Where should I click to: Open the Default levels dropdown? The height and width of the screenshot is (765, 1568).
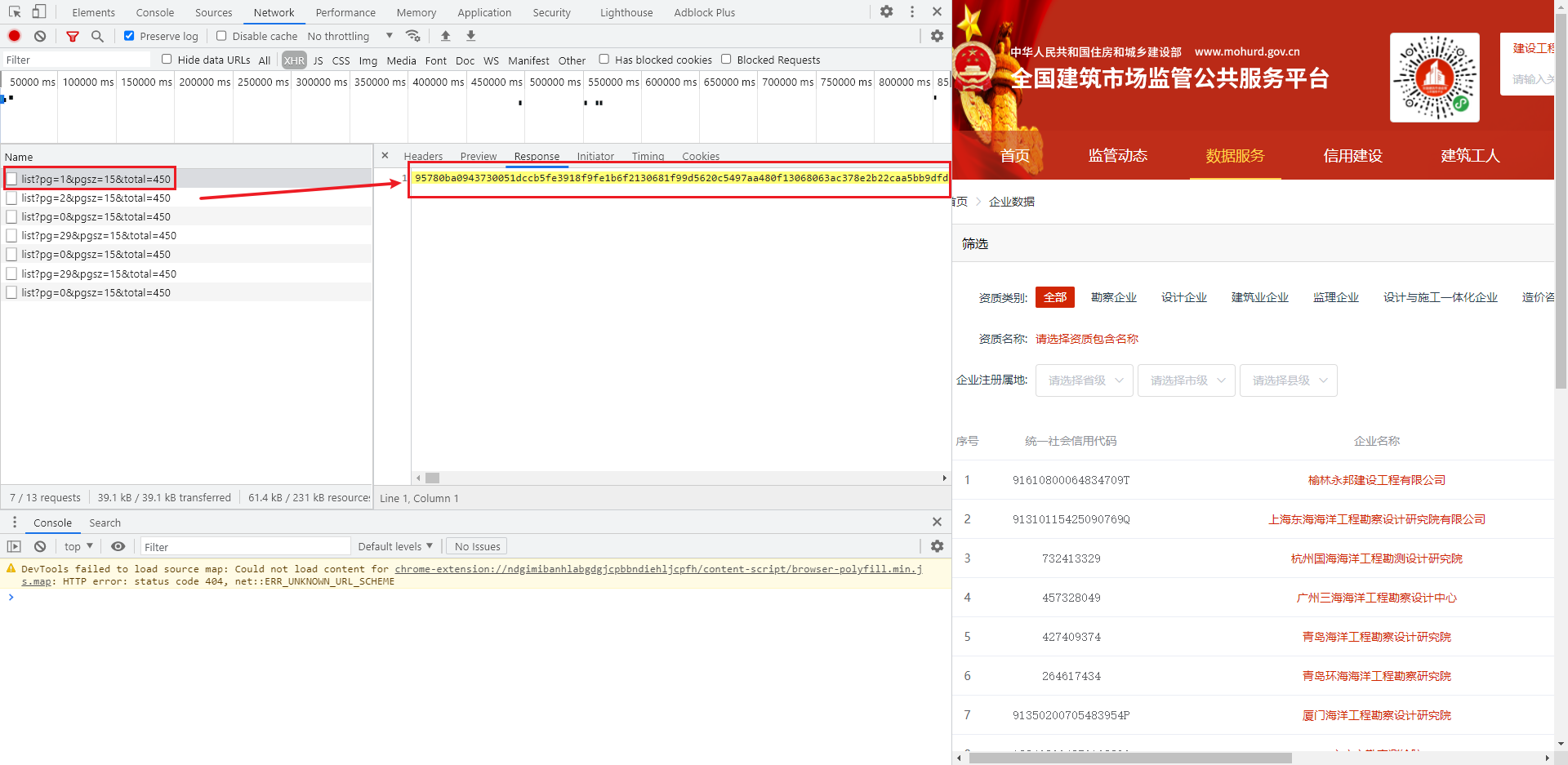coord(395,546)
